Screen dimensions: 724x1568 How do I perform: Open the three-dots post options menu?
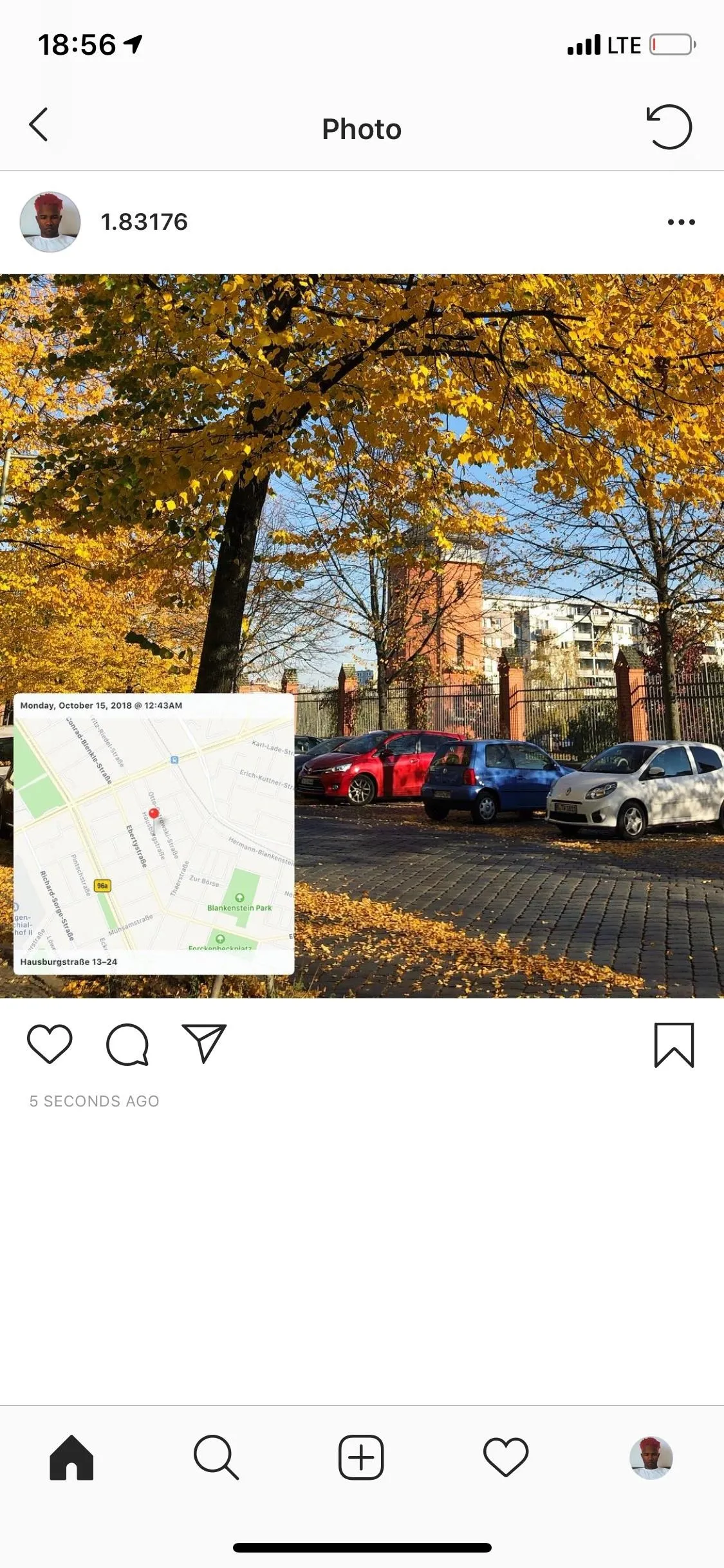(x=681, y=222)
